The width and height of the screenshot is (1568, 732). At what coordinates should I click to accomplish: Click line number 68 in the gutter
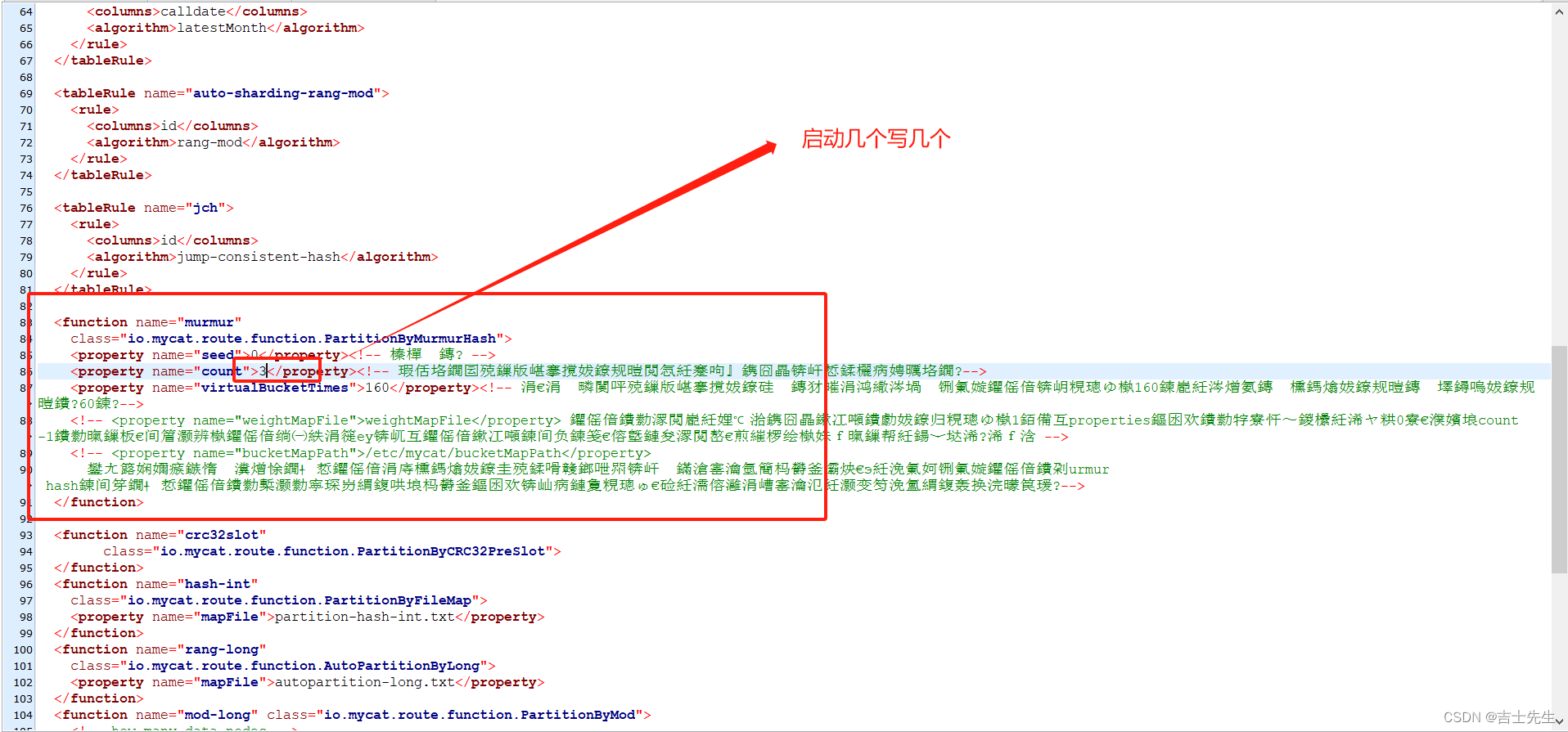pyautogui.click(x=26, y=77)
